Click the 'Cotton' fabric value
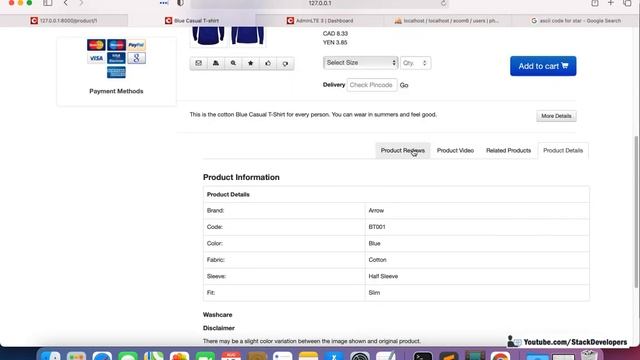 click(x=377, y=260)
